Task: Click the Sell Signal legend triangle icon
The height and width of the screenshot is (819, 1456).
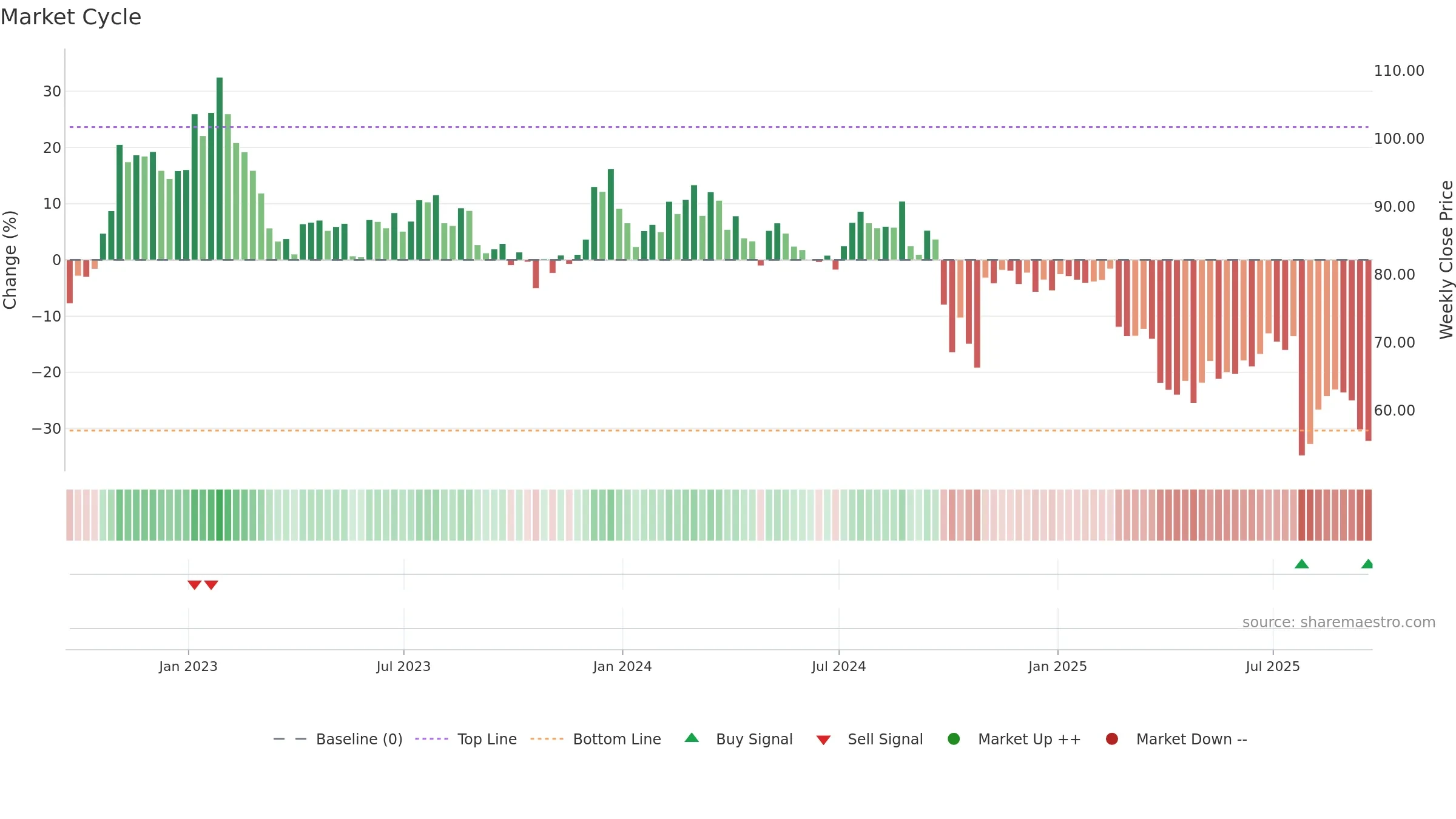Action: tap(823, 740)
